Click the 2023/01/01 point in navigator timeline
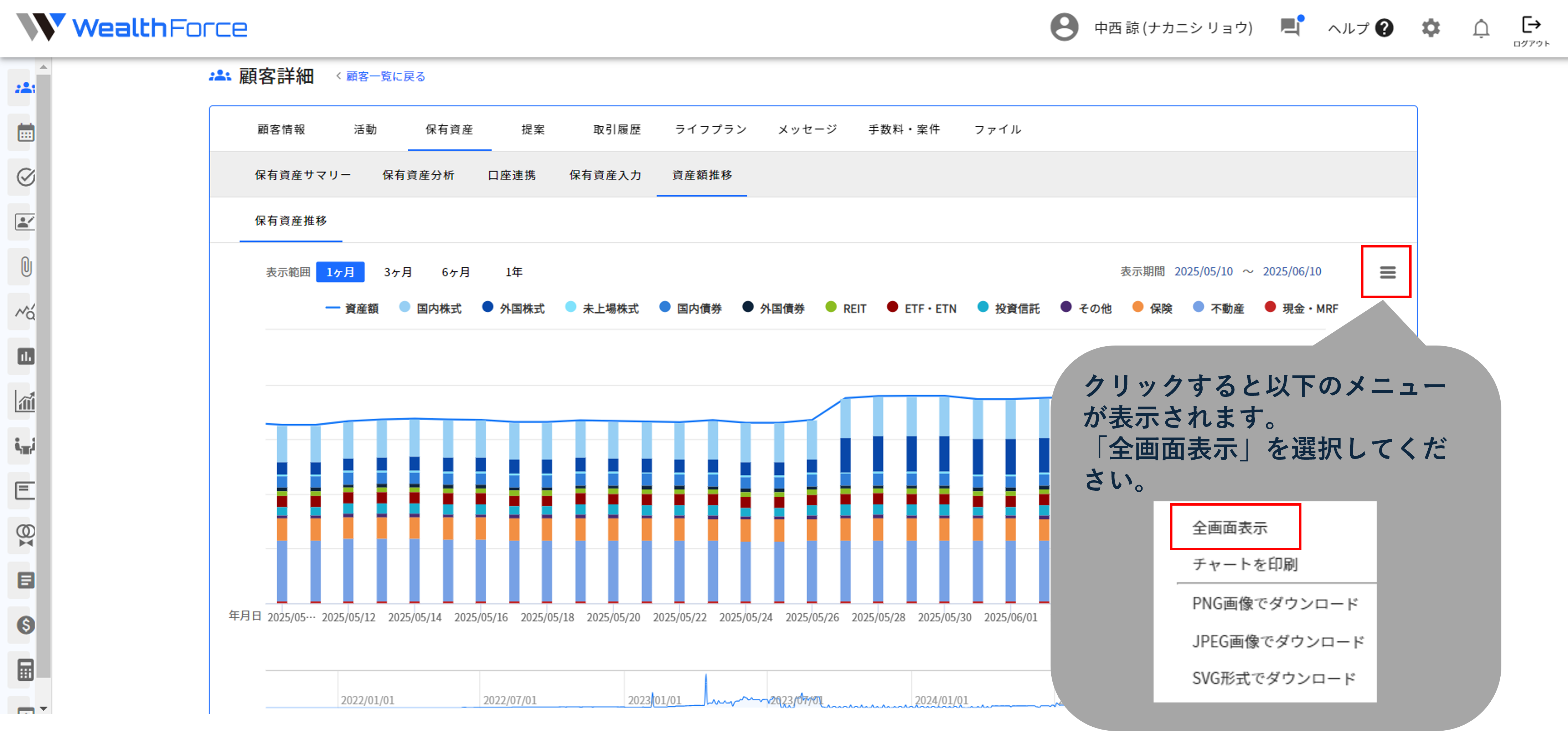1568x731 pixels. click(654, 700)
